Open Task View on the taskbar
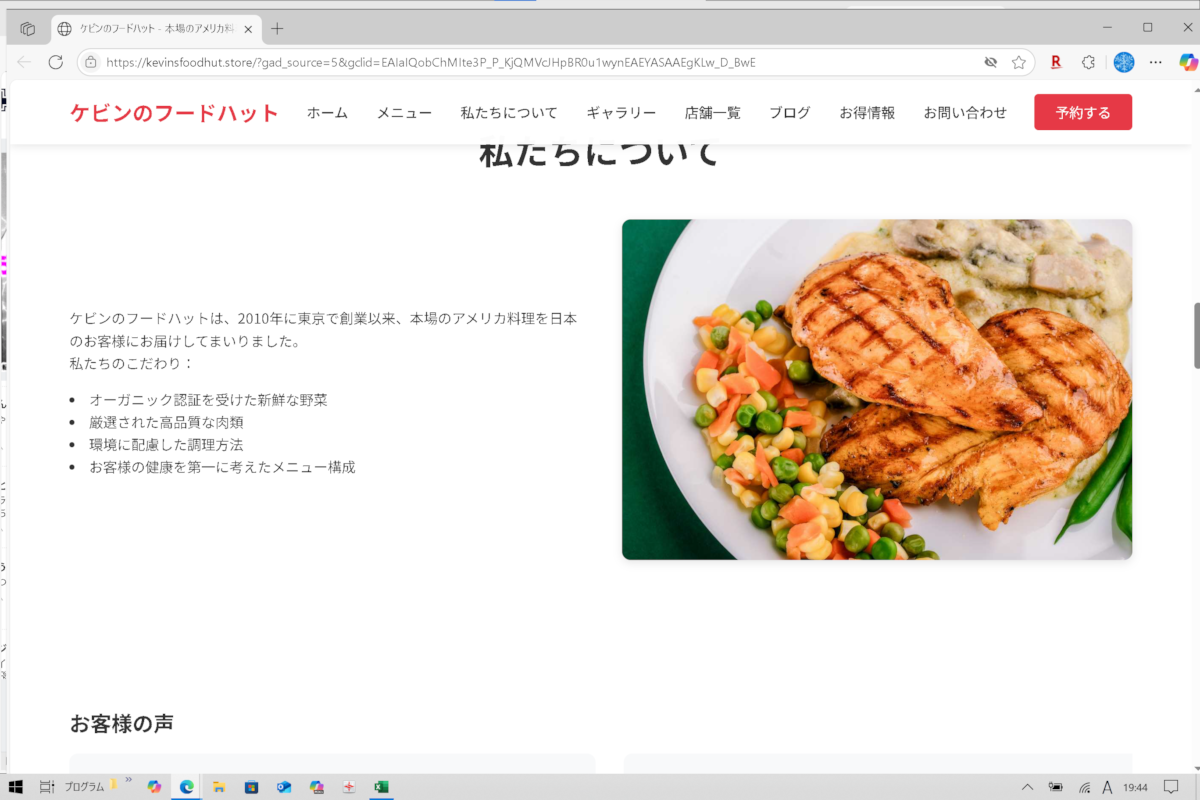1200x800 pixels. tap(46, 787)
